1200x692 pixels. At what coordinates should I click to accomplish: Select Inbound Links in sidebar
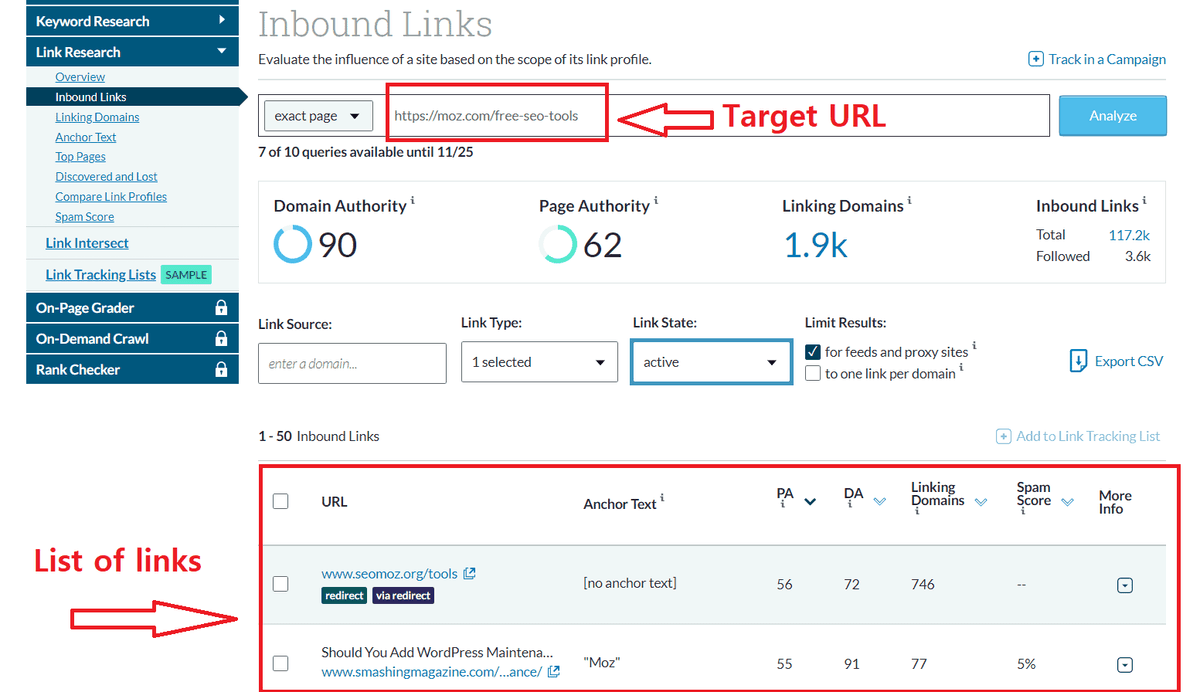pyautogui.click(x=91, y=97)
